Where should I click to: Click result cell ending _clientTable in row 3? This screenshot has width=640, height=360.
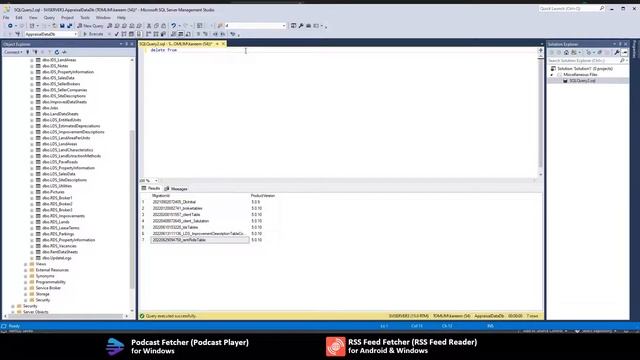tap(200, 215)
